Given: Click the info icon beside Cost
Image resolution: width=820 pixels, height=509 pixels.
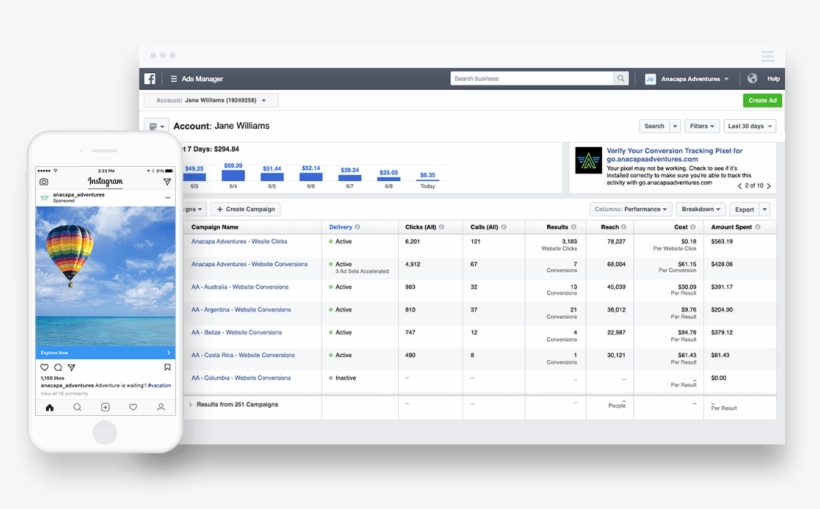Looking at the screenshot, I should 693,227.
